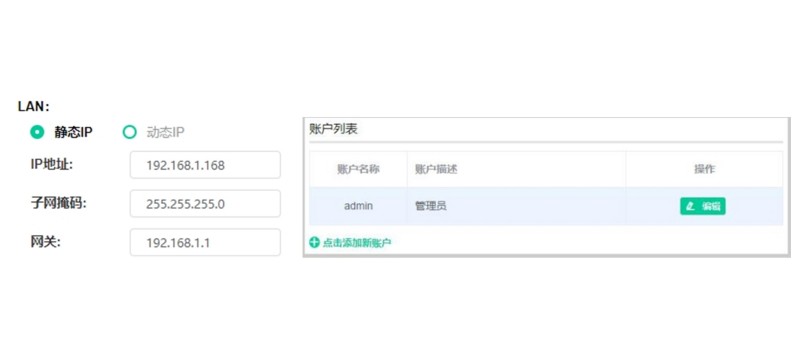
Task: Select the 动态IP radio button
Action: tap(130, 133)
